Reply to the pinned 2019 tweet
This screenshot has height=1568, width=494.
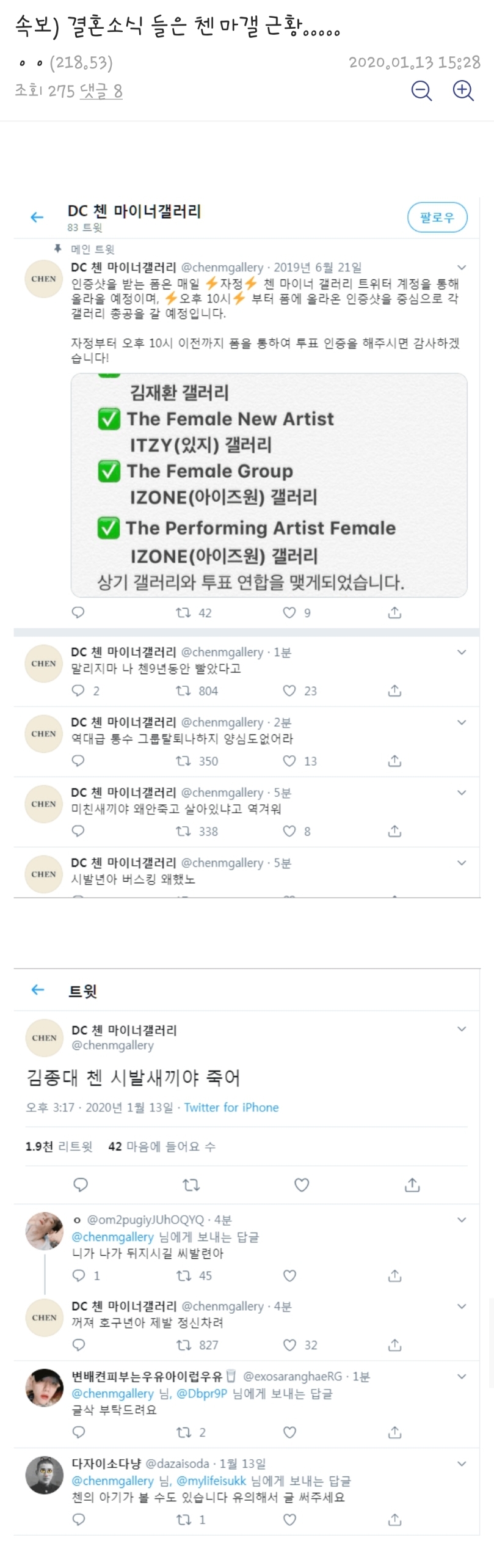[x=78, y=612]
